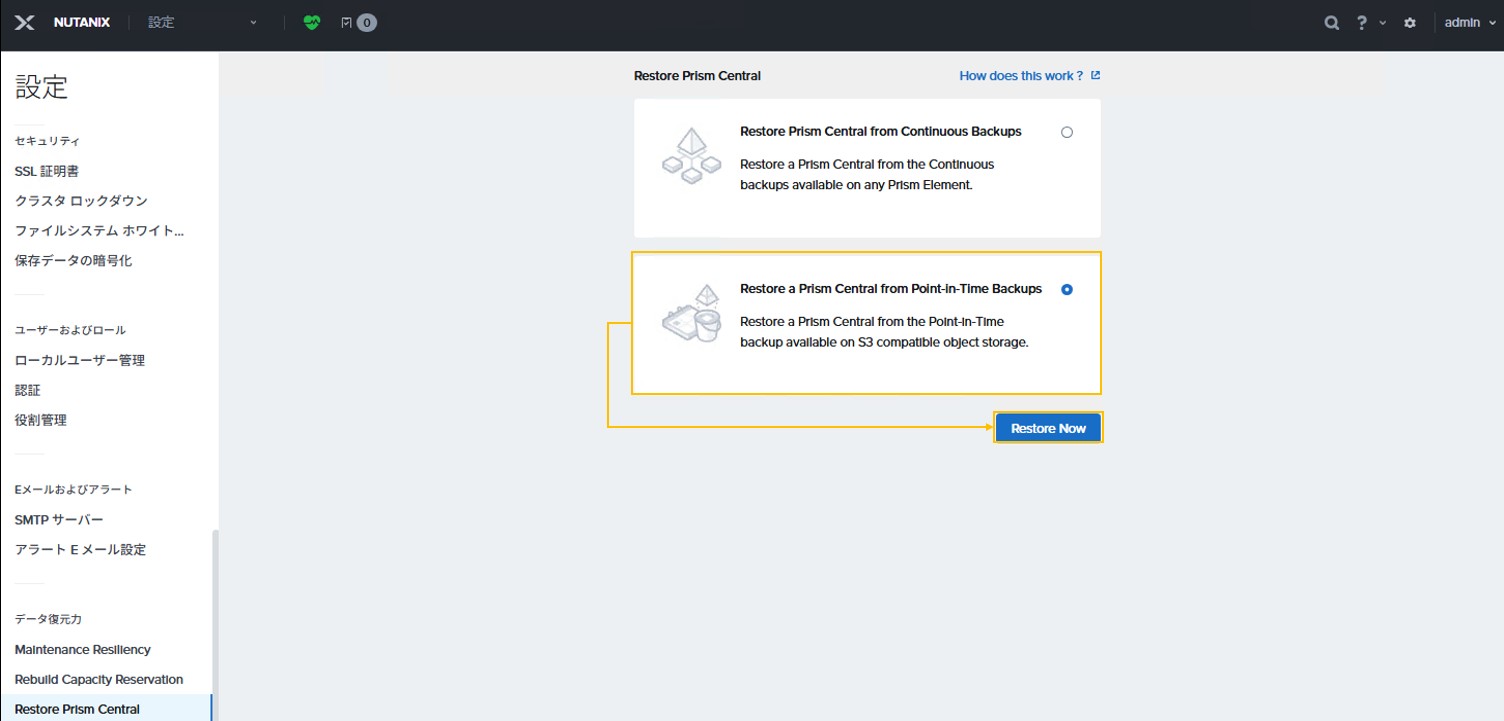Go to Rebuild Capacity Reservation
Screen dimensions: 1504x721
point(99,679)
